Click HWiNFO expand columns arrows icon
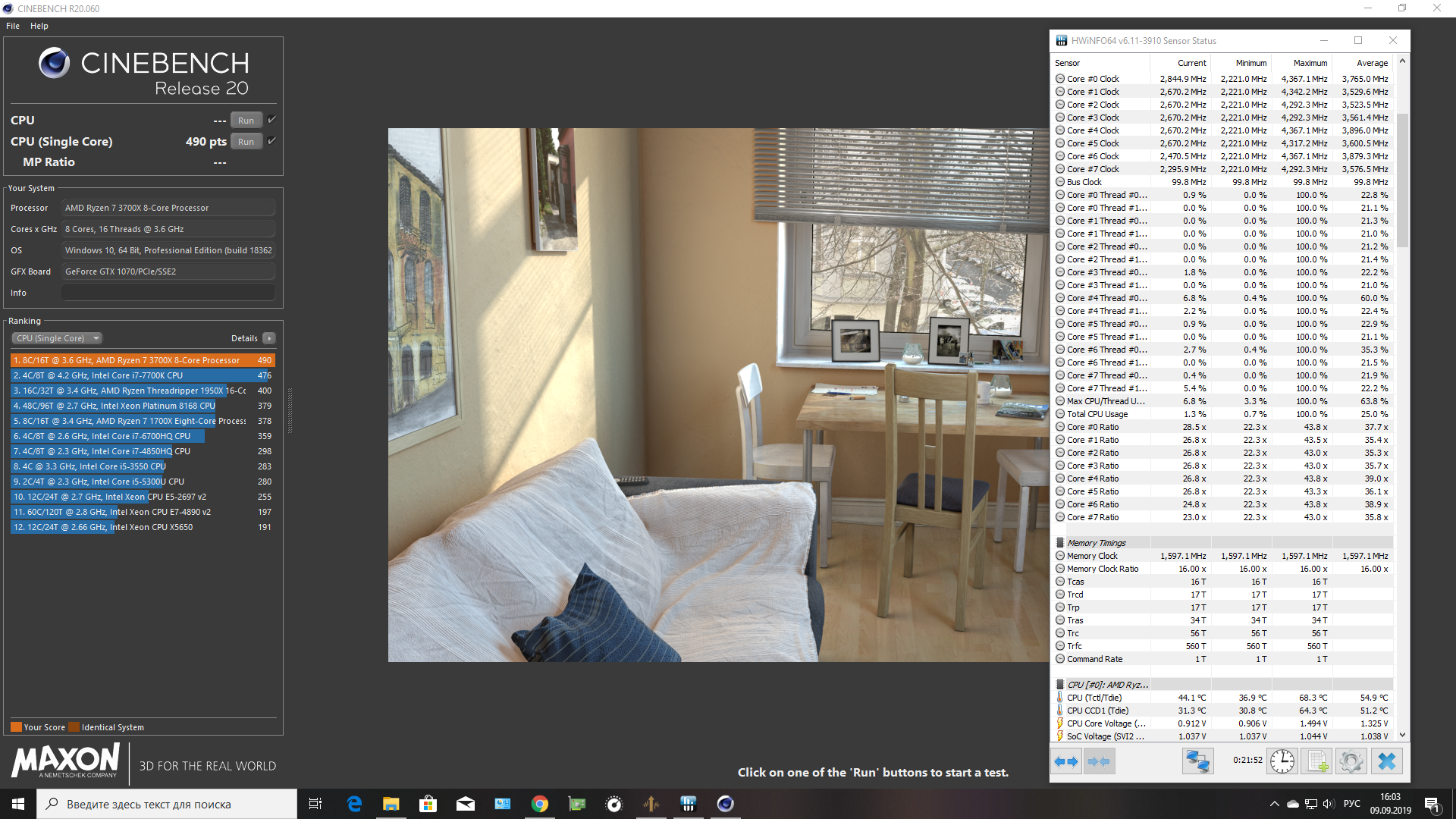This screenshot has width=1456, height=819. (x=1066, y=761)
